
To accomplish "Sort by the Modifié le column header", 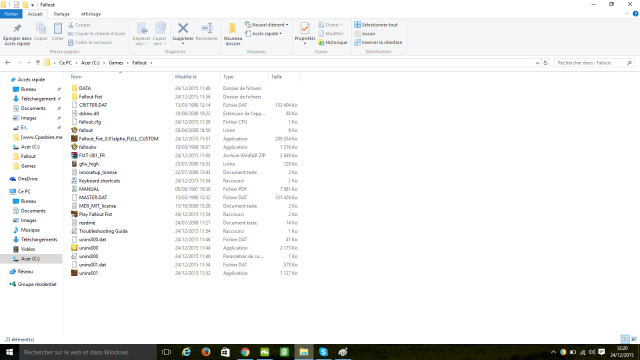I will (186, 77).
